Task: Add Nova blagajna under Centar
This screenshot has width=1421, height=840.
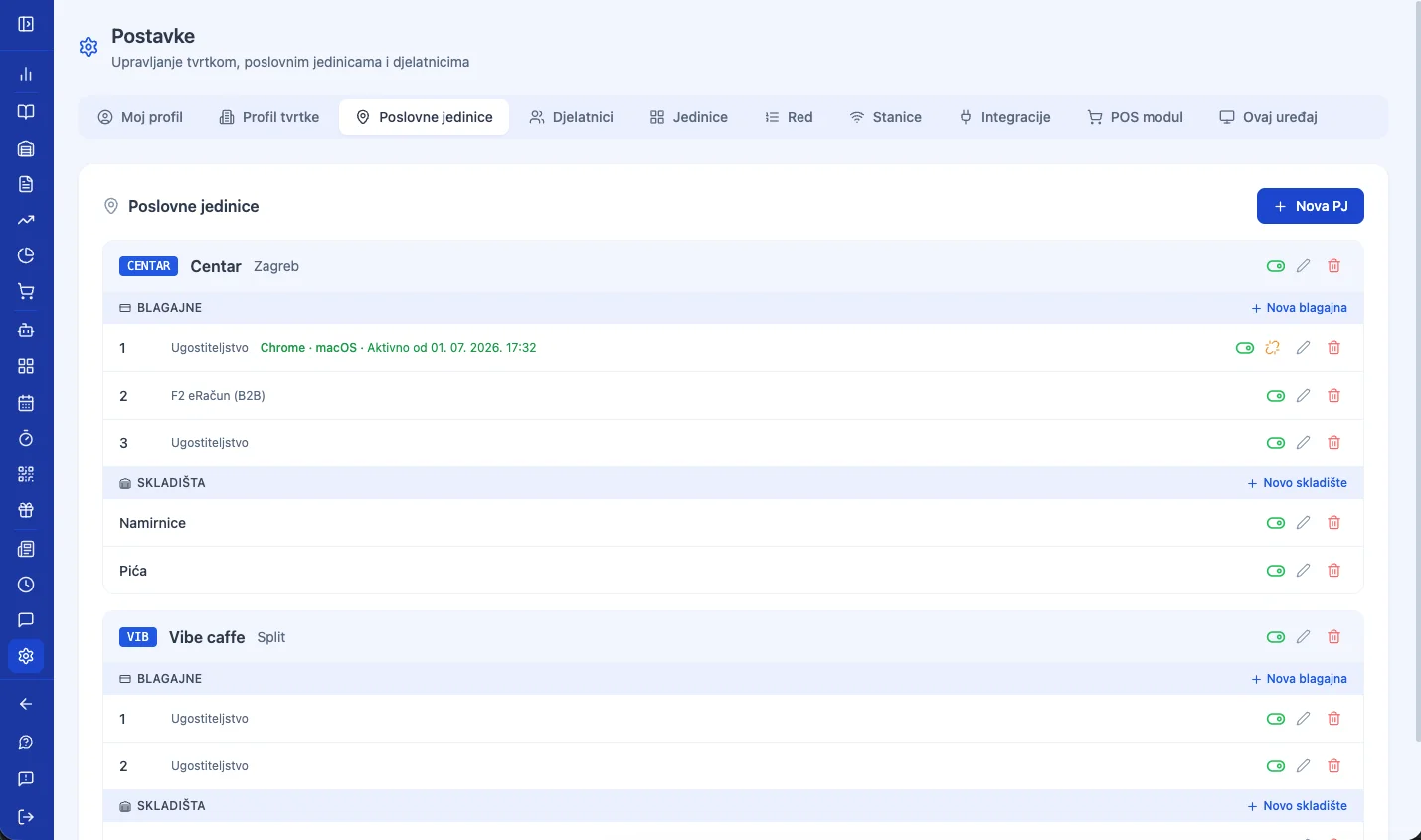Action: tap(1299, 308)
